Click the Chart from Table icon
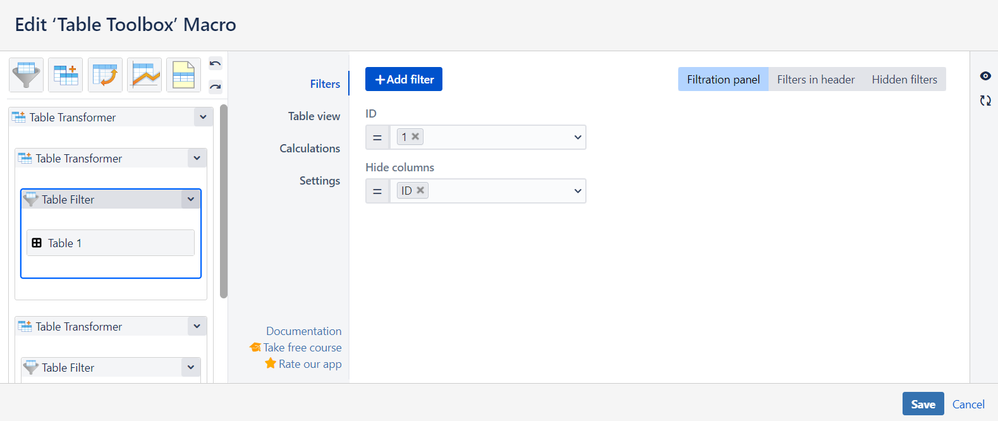998x421 pixels. [144, 75]
